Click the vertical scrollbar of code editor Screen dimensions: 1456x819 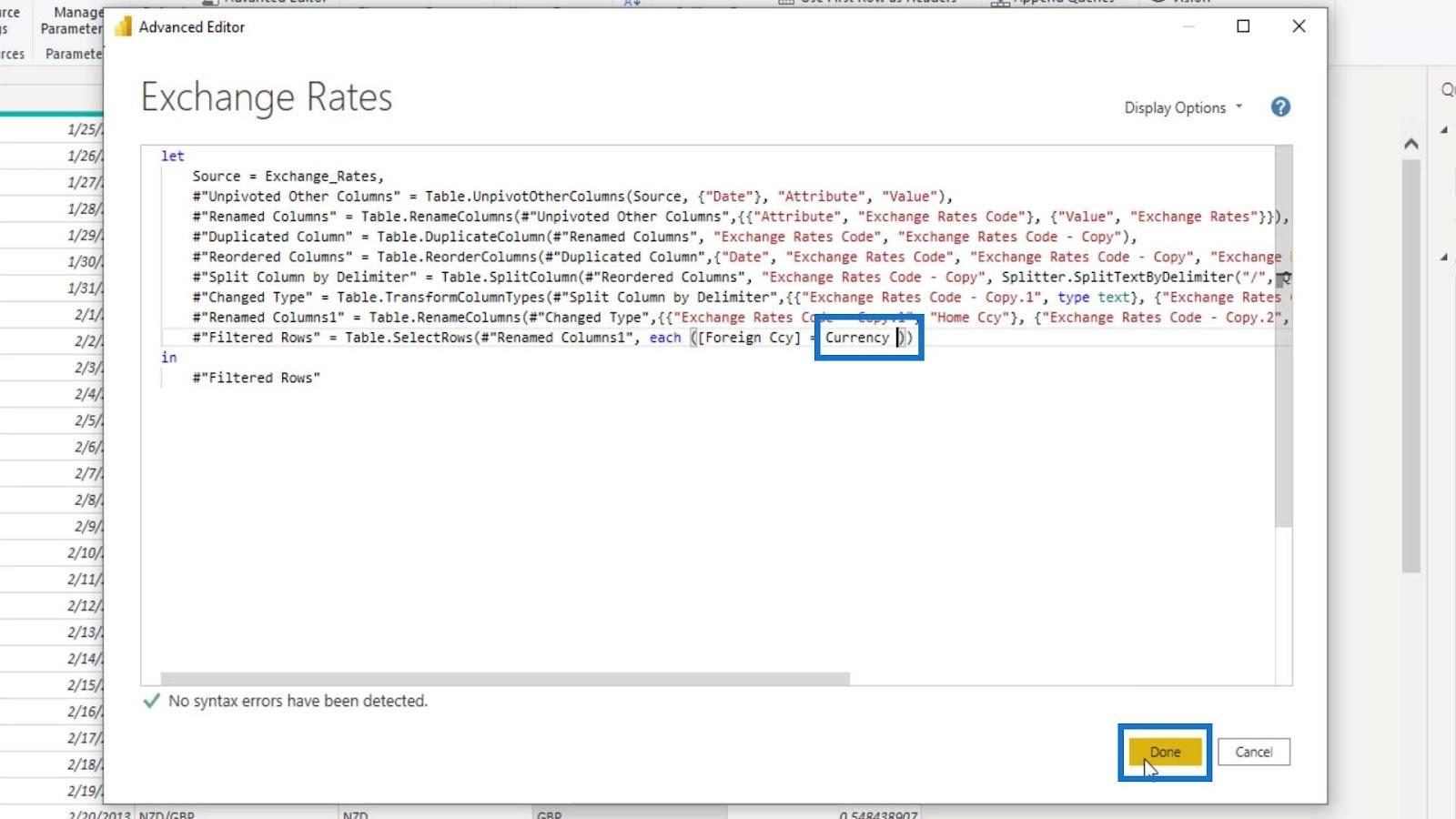(x=1283, y=337)
